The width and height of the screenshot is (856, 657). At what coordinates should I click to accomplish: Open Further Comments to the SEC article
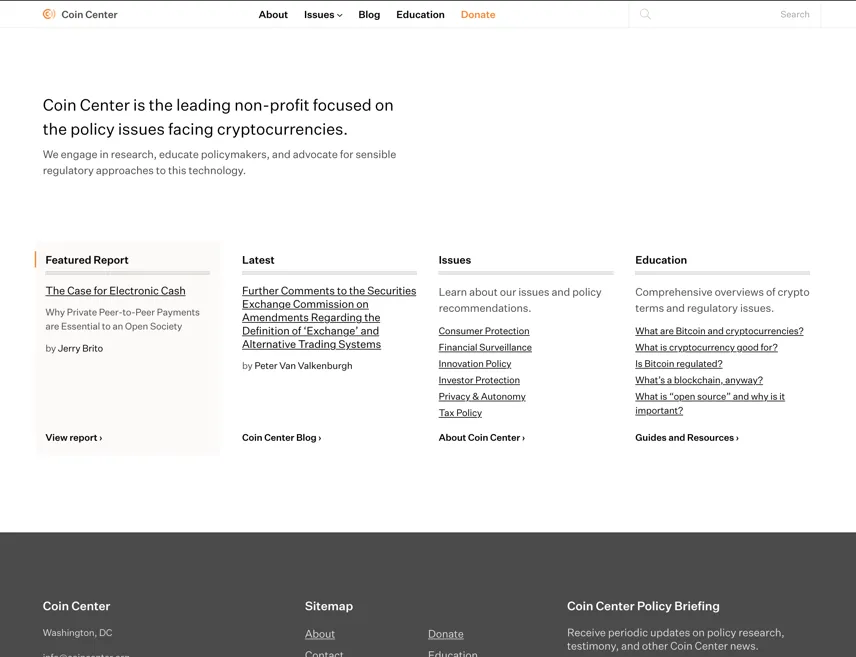329,317
